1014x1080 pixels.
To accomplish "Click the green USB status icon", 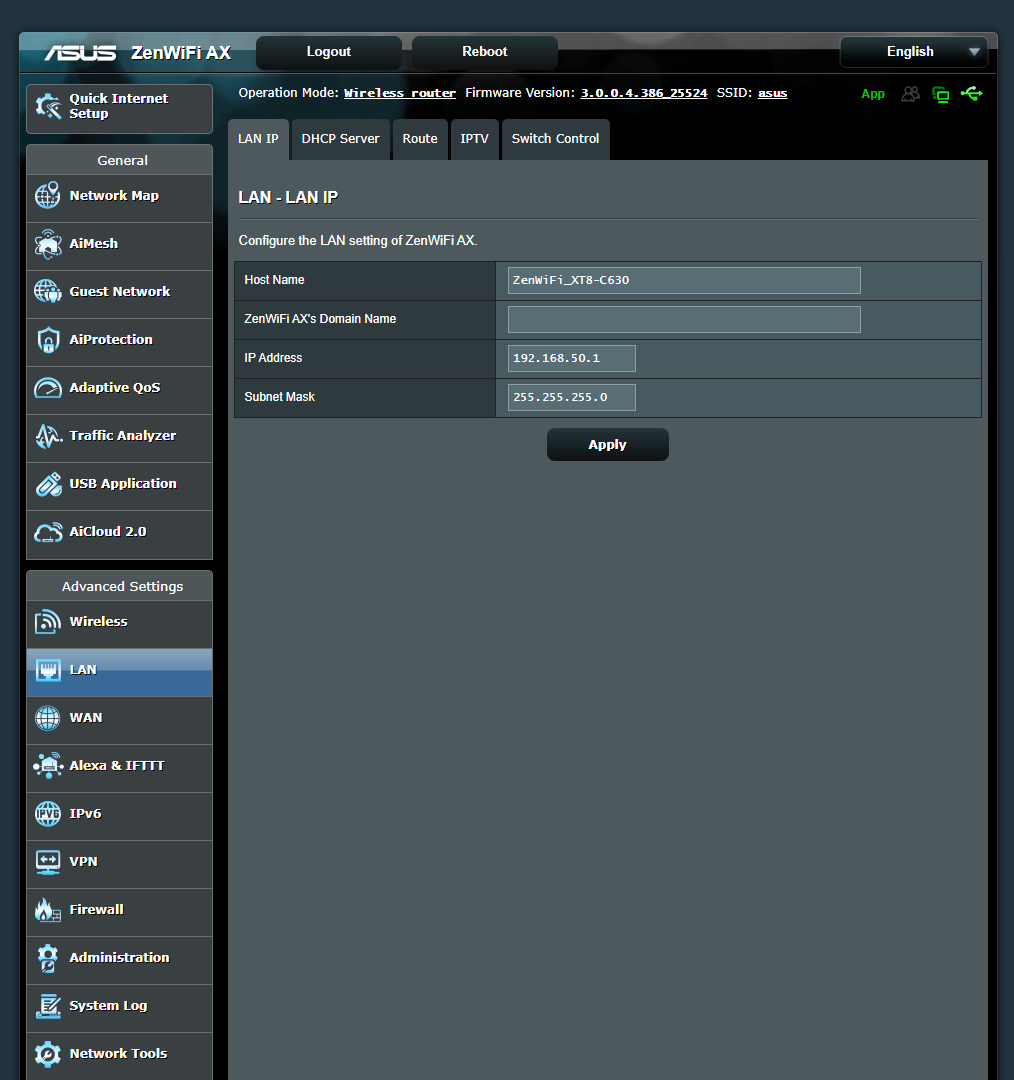I will (x=971, y=93).
